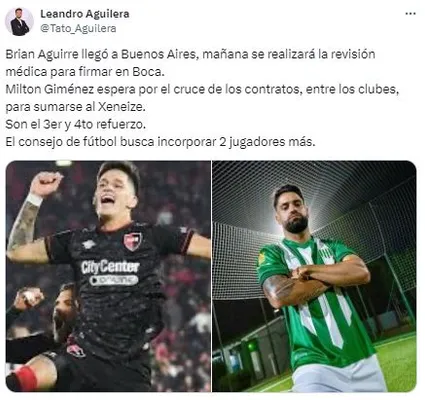Viewport: 425px width, 400px height.
Task: Open the right photo of green-jersey player
Action: [x=314, y=276]
